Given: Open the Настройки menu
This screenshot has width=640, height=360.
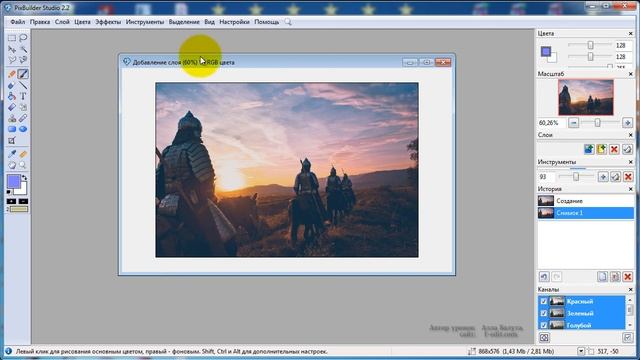Looking at the screenshot, I should click(x=234, y=22).
